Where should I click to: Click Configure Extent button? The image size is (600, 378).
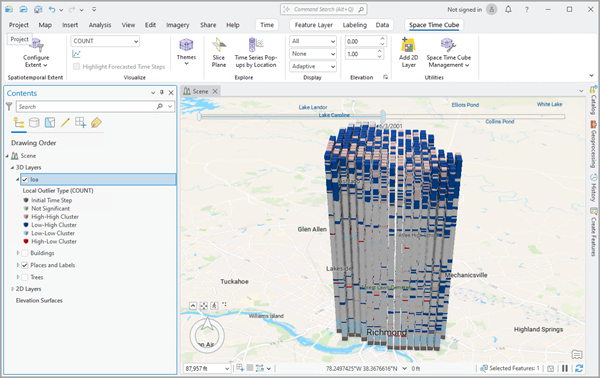click(x=36, y=53)
